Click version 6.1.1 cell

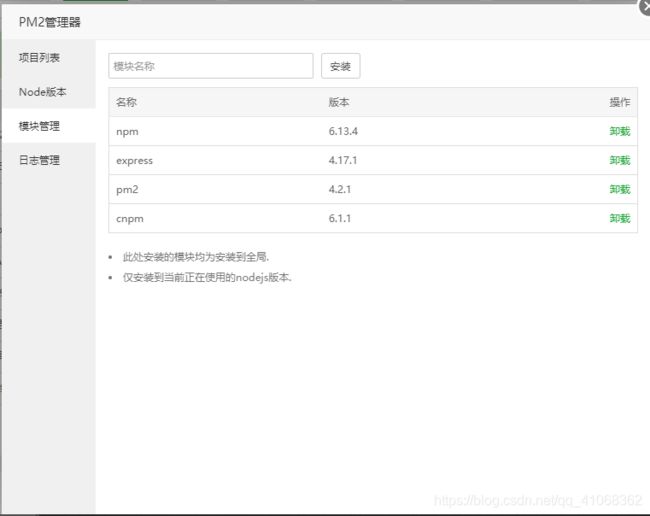point(340,218)
